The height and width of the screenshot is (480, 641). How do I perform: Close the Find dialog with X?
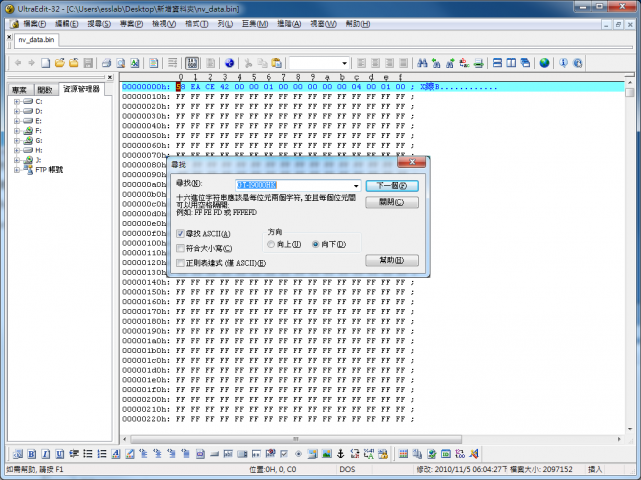click(x=412, y=162)
